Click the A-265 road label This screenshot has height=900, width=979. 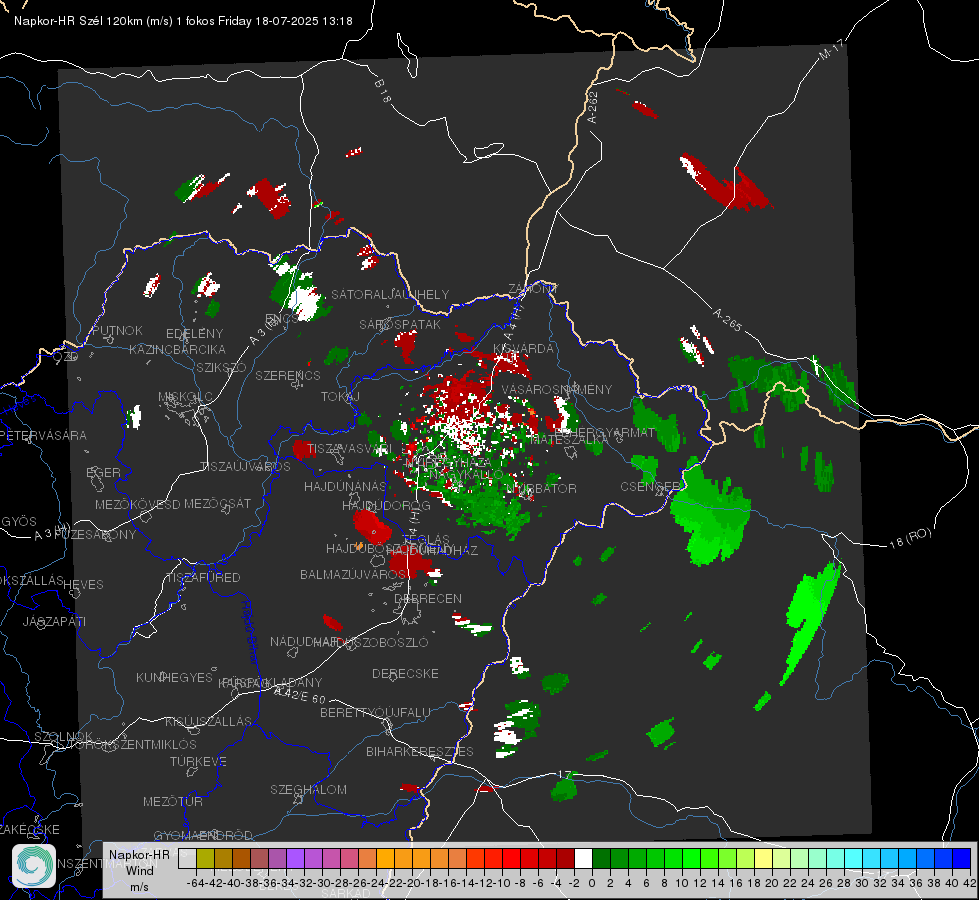click(727, 319)
